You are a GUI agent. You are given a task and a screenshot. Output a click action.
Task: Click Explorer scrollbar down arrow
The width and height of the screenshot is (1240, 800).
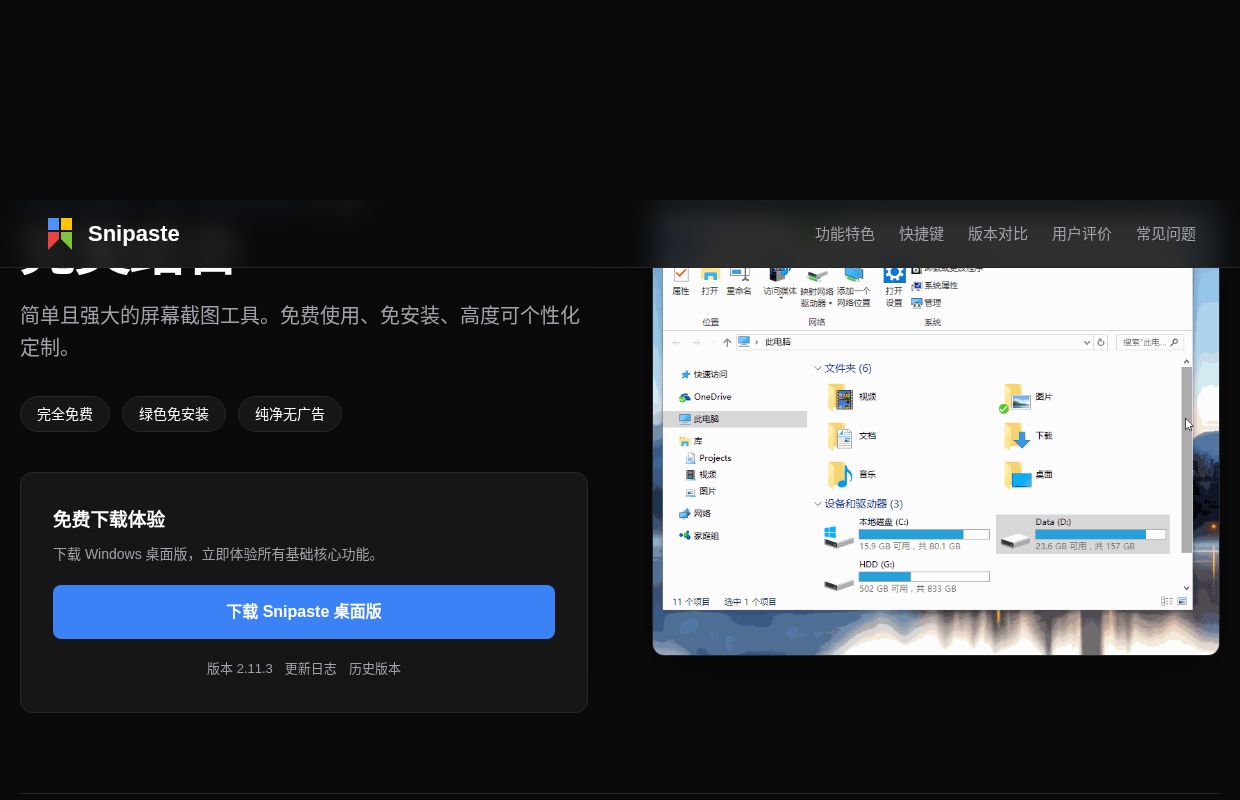pyautogui.click(x=1187, y=588)
